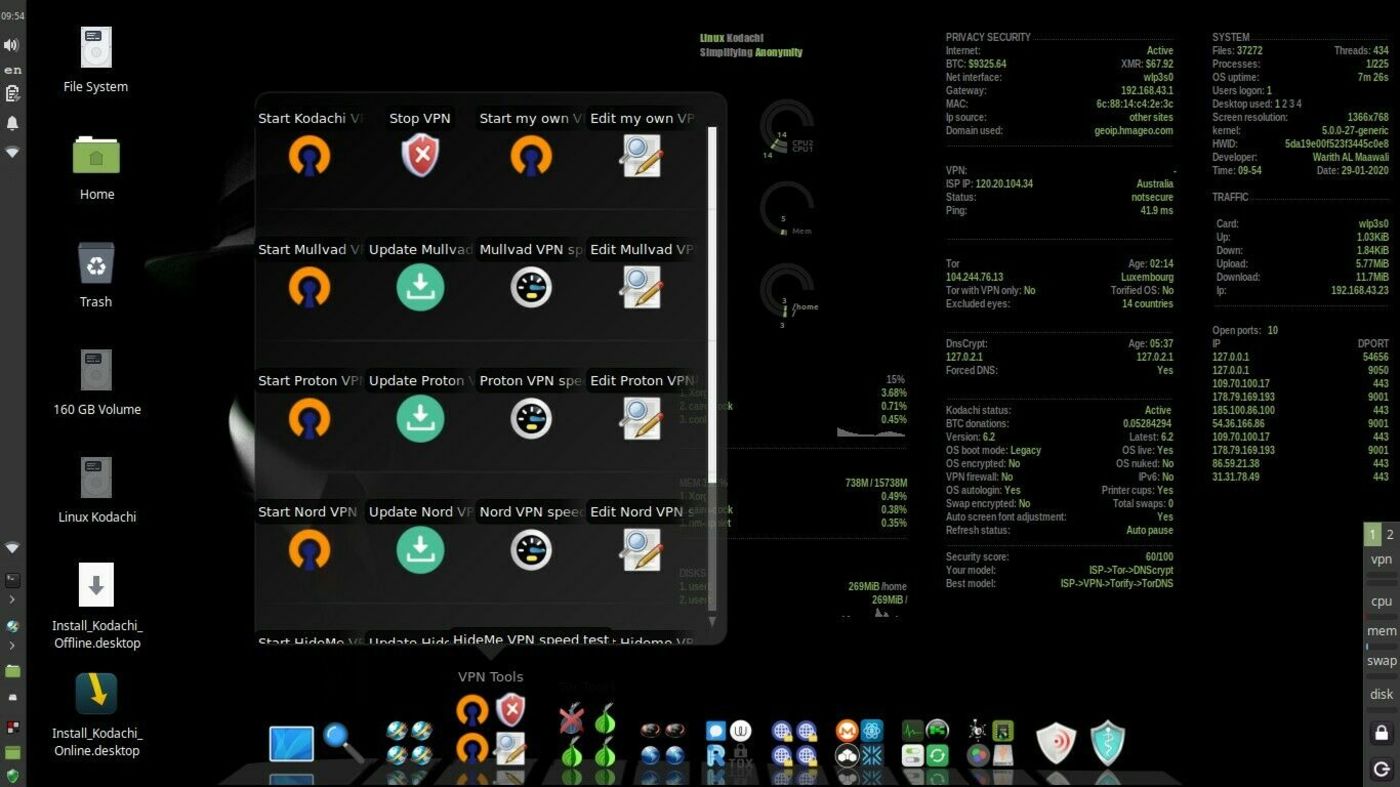Viewport: 1400px width, 787px height.
Task: Open the VPN Tools dock group
Action: pos(491,729)
